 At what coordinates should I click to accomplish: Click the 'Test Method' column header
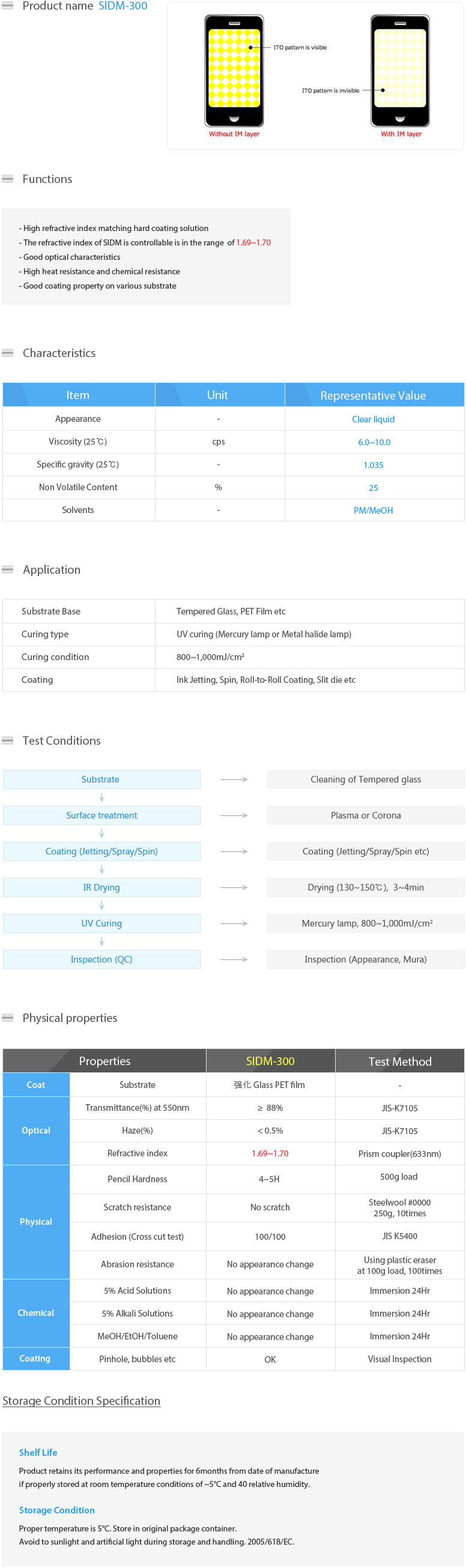pyautogui.click(x=399, y=1061)
